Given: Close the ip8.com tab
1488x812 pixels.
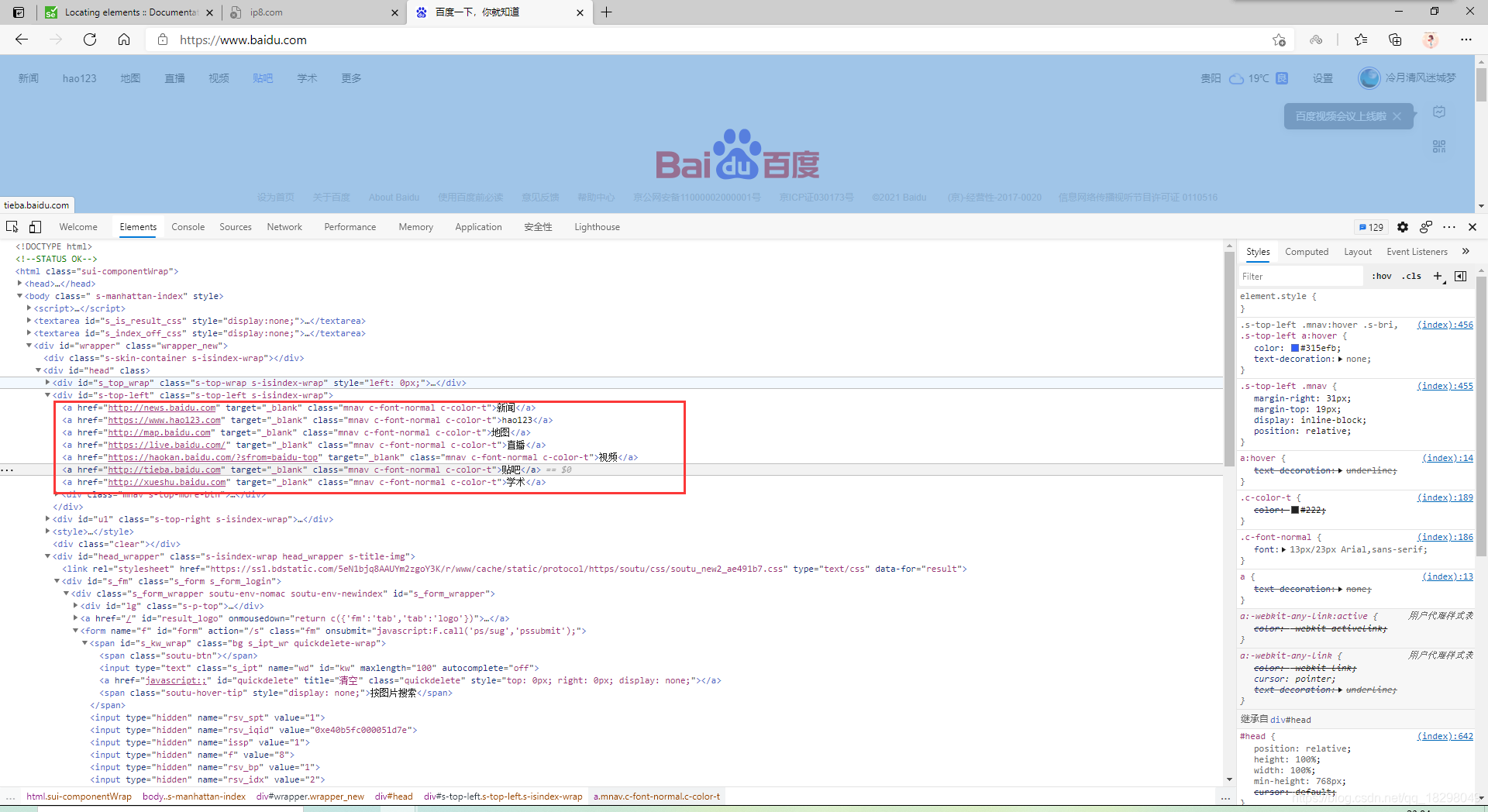Looking at the screenshot, I should click(394, 12).
